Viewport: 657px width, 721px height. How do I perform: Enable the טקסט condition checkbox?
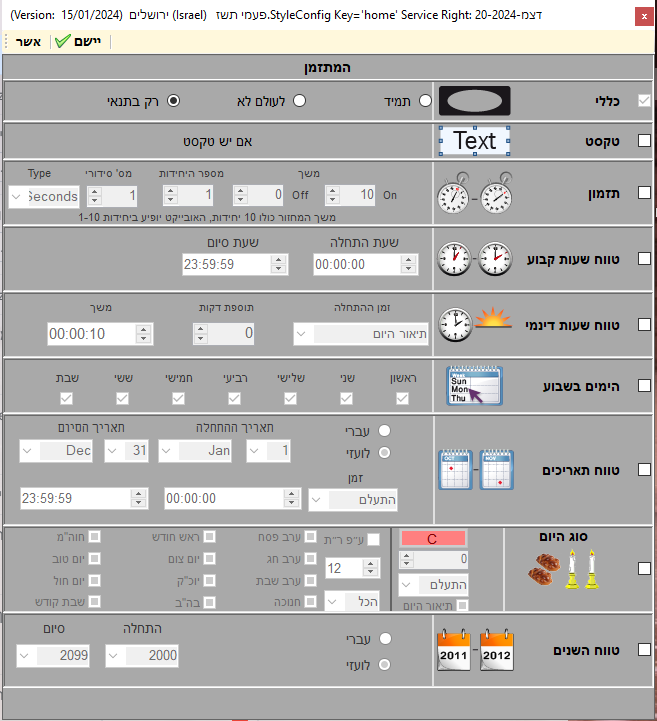tap(644, 141)
